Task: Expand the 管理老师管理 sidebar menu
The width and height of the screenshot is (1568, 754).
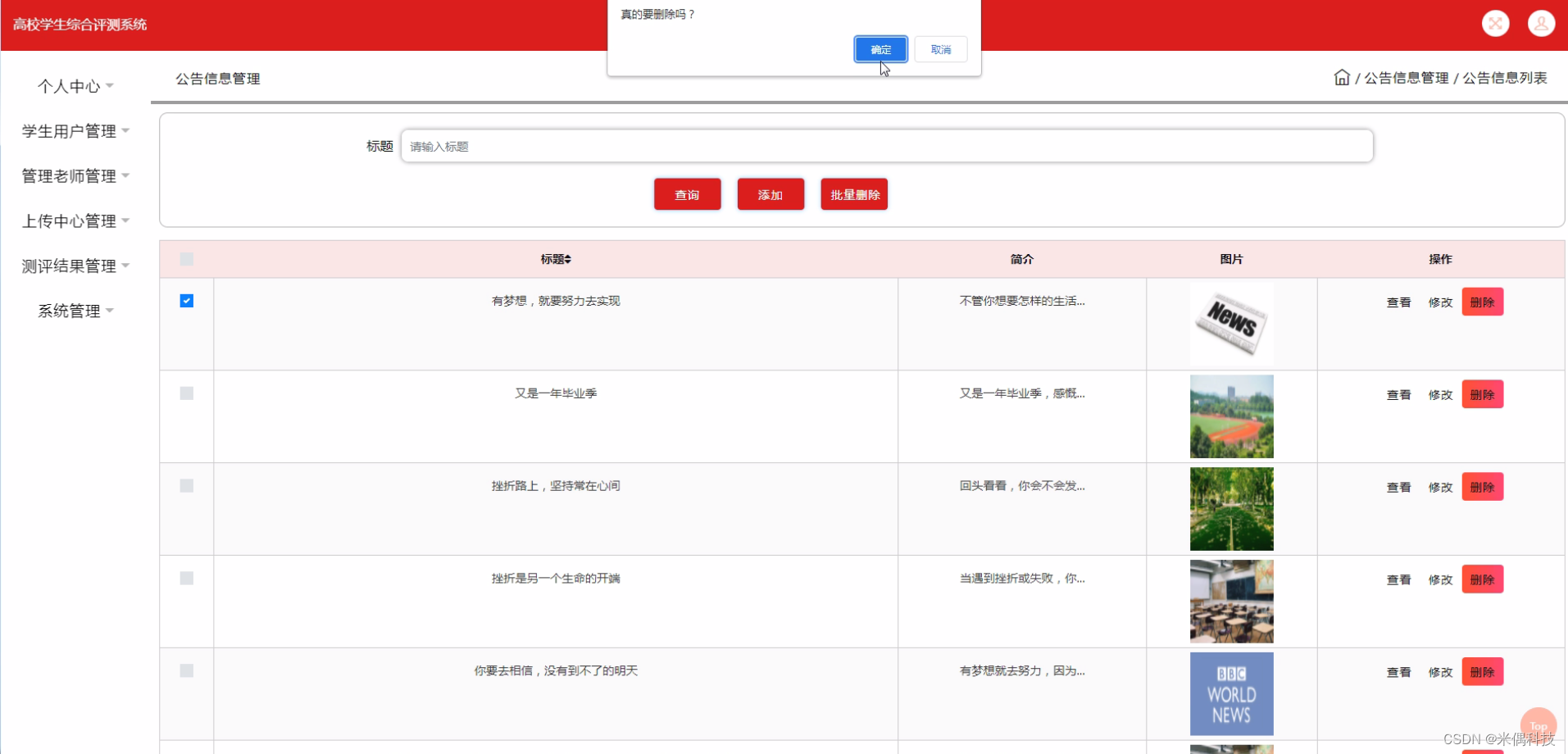Action: [75, 176]
